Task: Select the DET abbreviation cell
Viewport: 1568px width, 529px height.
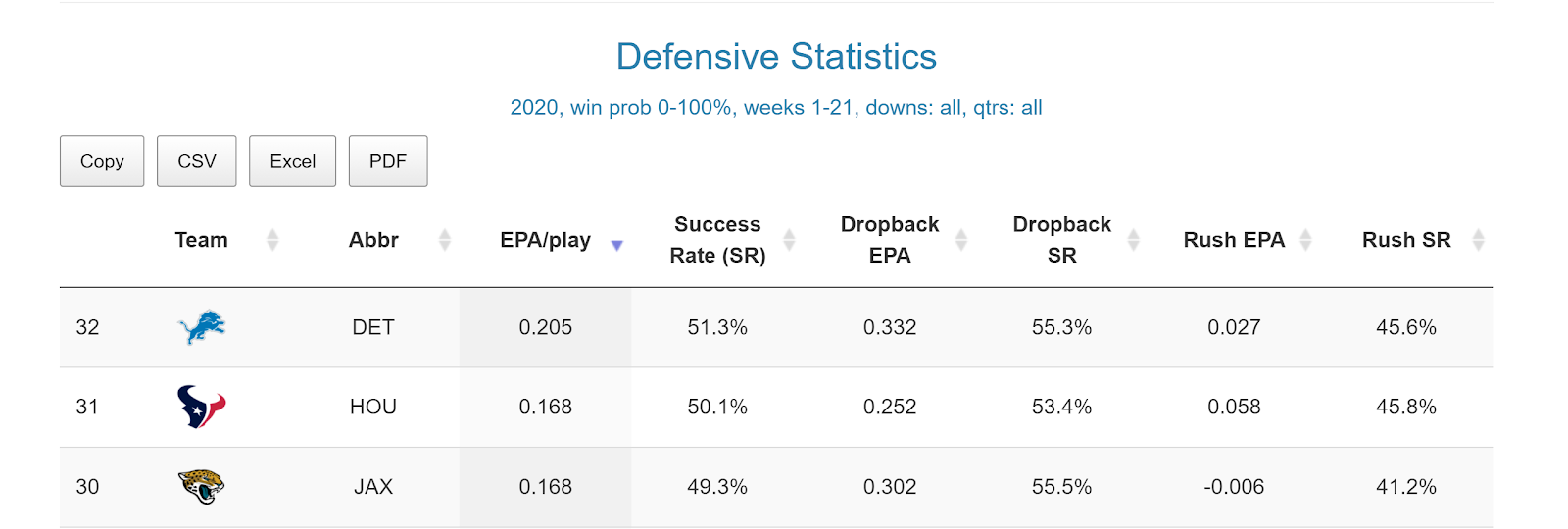Action: click(373, 327)
